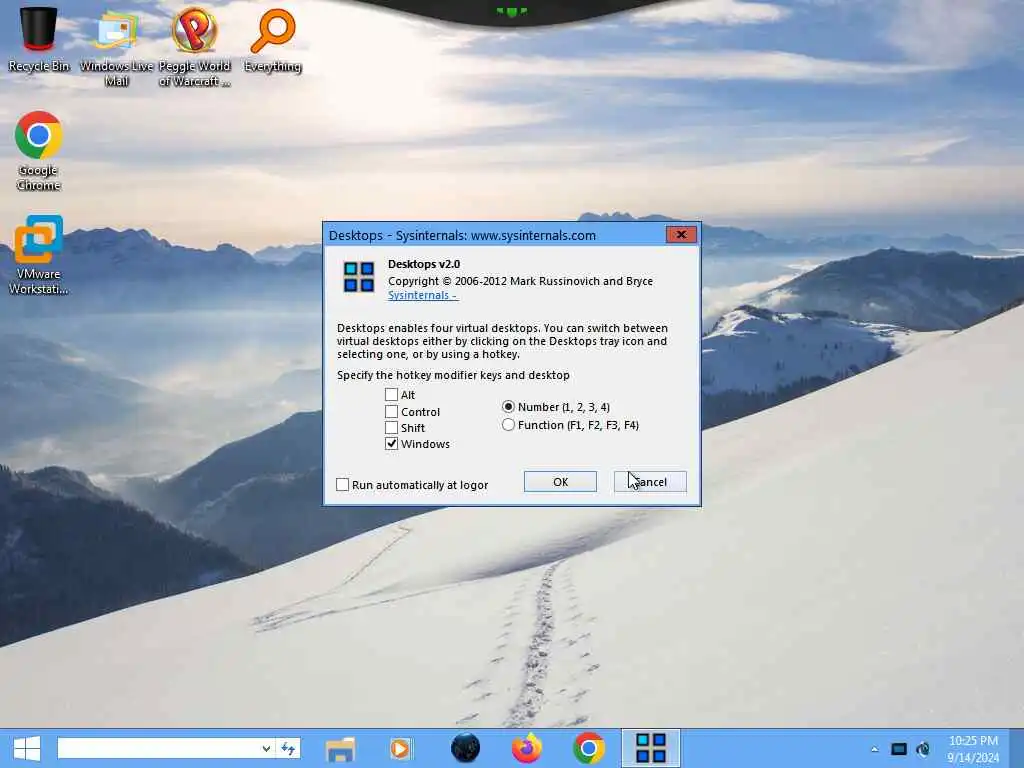Click the "Desktops v2.0" heading text
Screen dimensions: 1024x768
424,264
